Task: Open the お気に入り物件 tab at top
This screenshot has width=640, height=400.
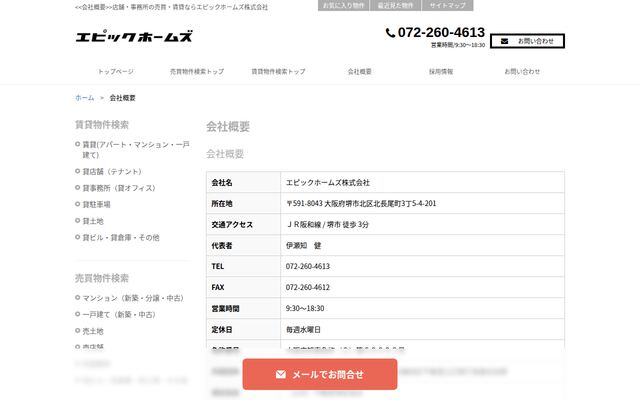Action: pyautogui.click(x=344, y=5)
